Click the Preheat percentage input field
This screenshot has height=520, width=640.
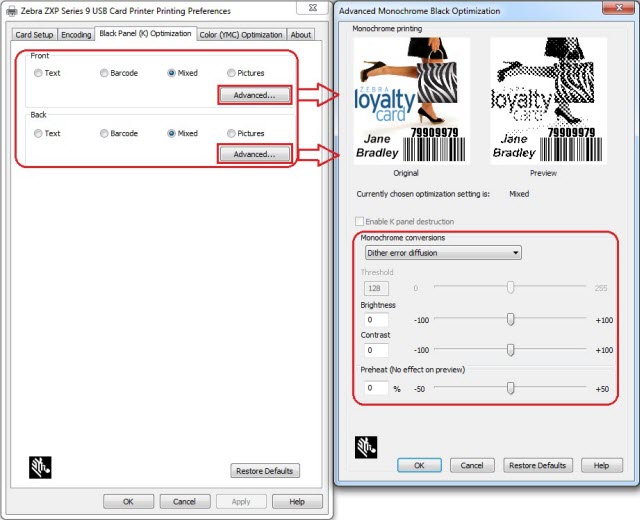(375, 388)
